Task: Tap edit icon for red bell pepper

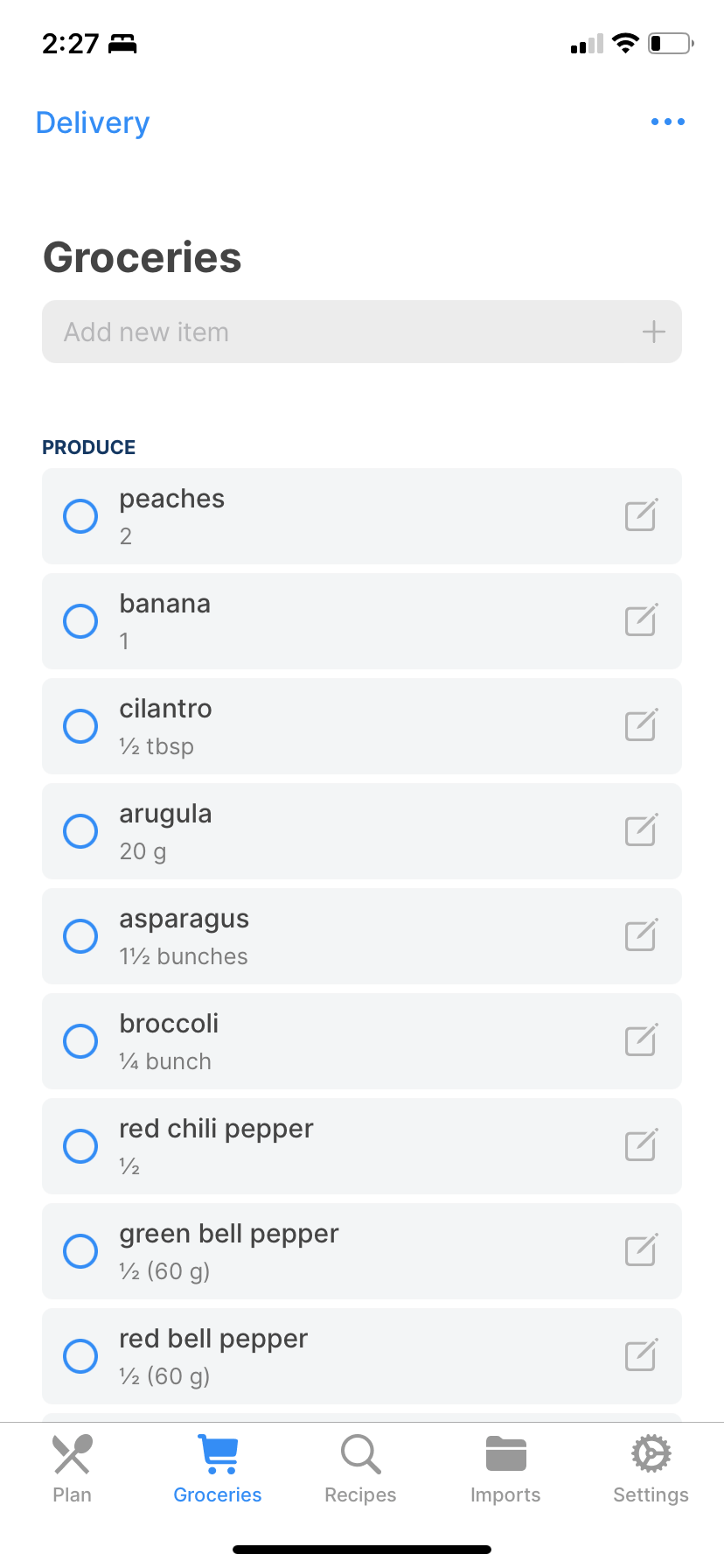Action: (x=641, y=1355)
